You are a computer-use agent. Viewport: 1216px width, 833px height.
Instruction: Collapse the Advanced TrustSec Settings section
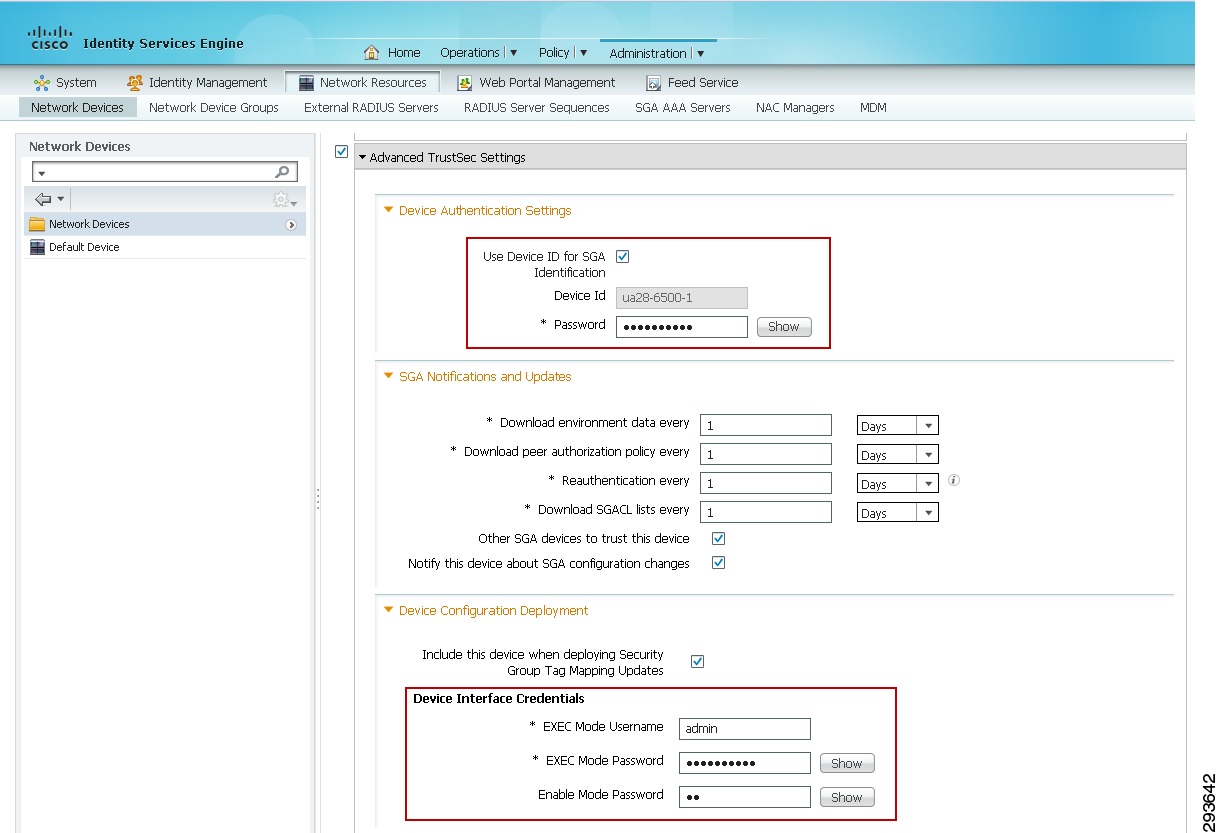point(362,158)
